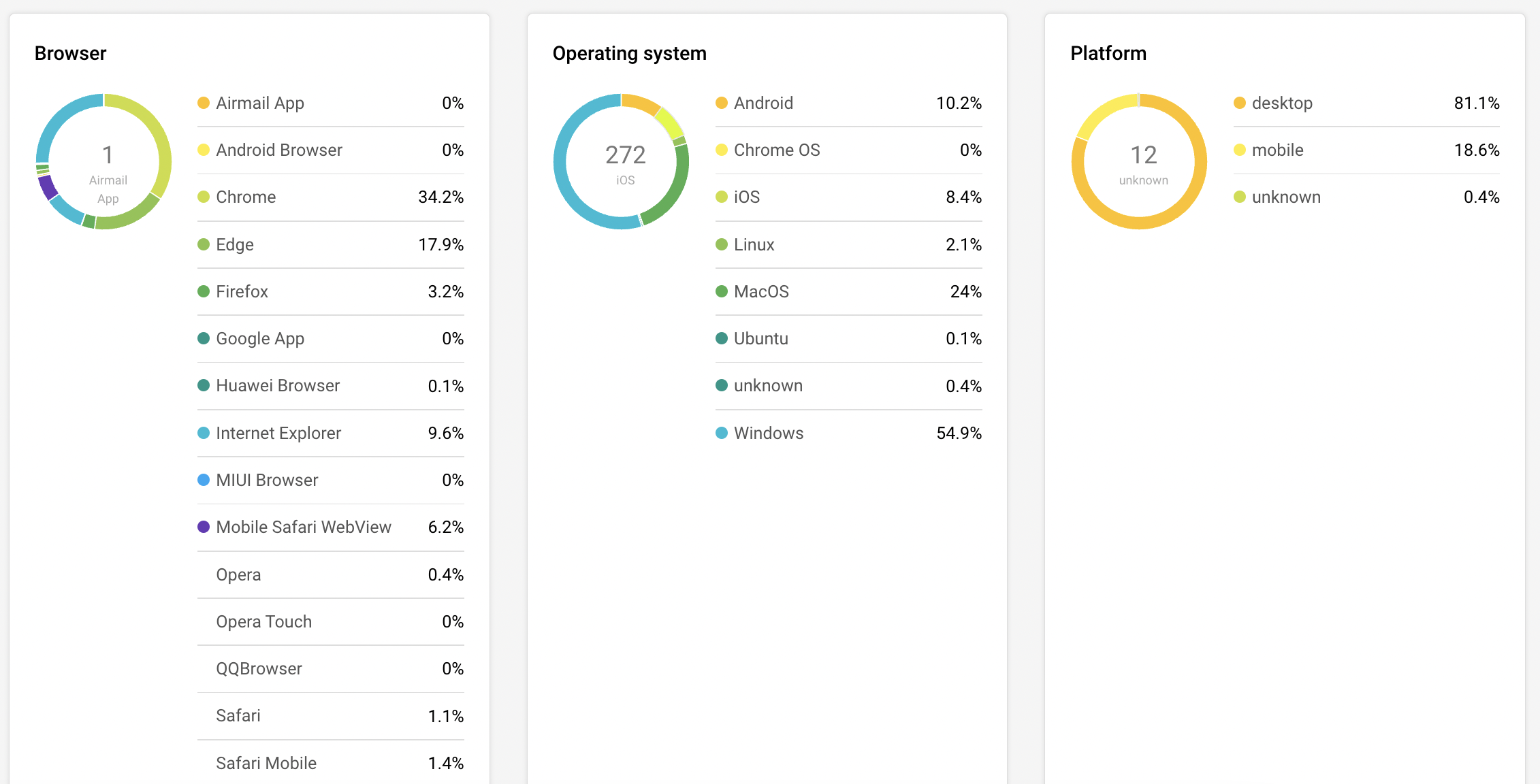The width and height of the screenshot is (1540, 784).
Task: Select the Linux legend label
Action: [x=754, y=244]
